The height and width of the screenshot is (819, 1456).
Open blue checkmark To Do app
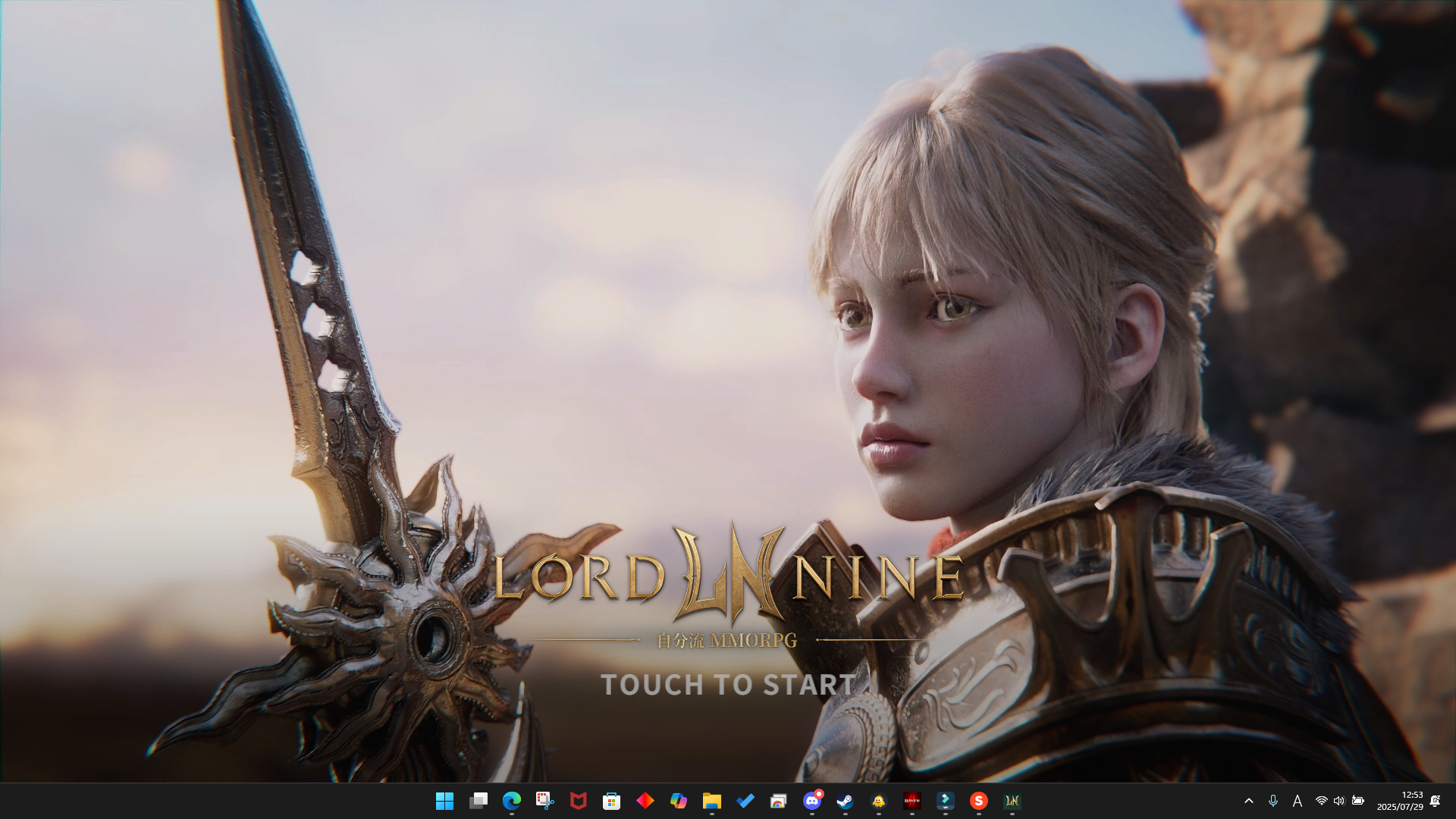tap(745, 801)
